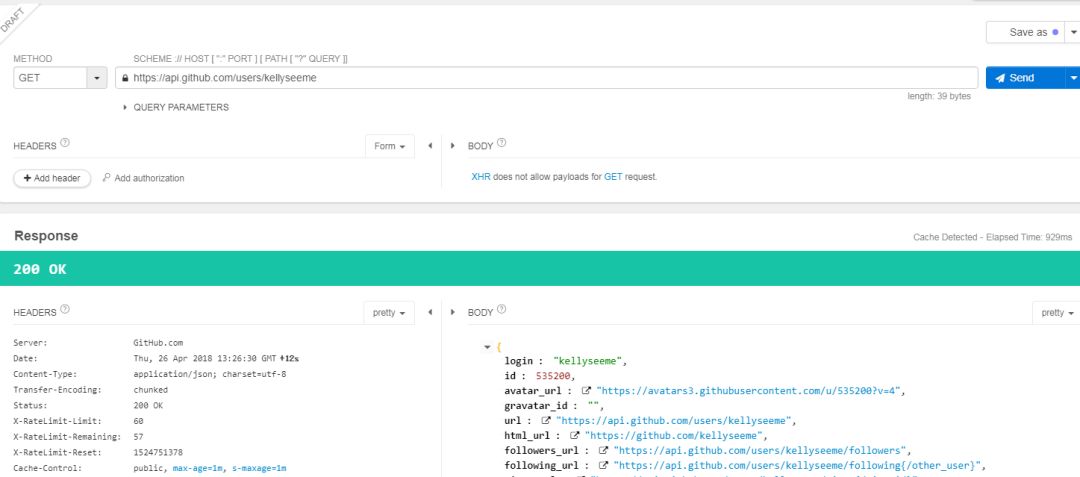The width and height of the screenshot is (1080, 477).
Task: Click the X-RateLimit-Remaining value 57
Action: tap(138, 437)
